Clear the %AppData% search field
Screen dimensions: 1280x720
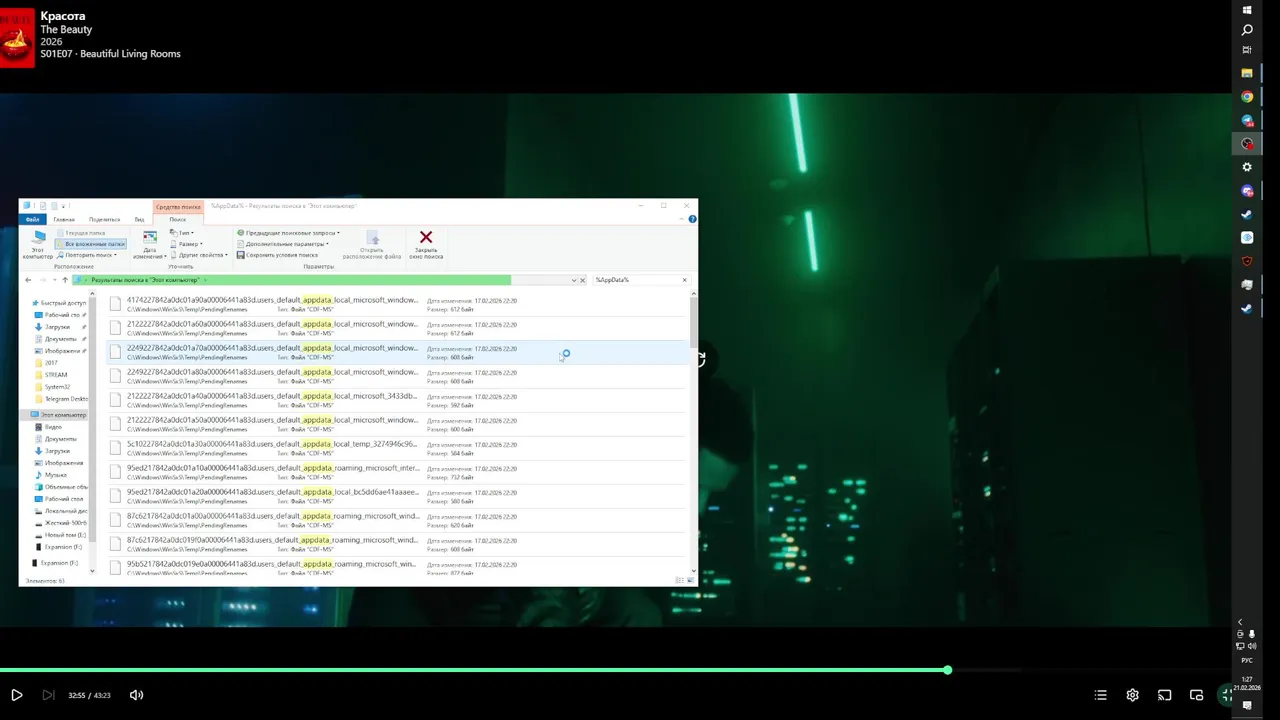685,280
